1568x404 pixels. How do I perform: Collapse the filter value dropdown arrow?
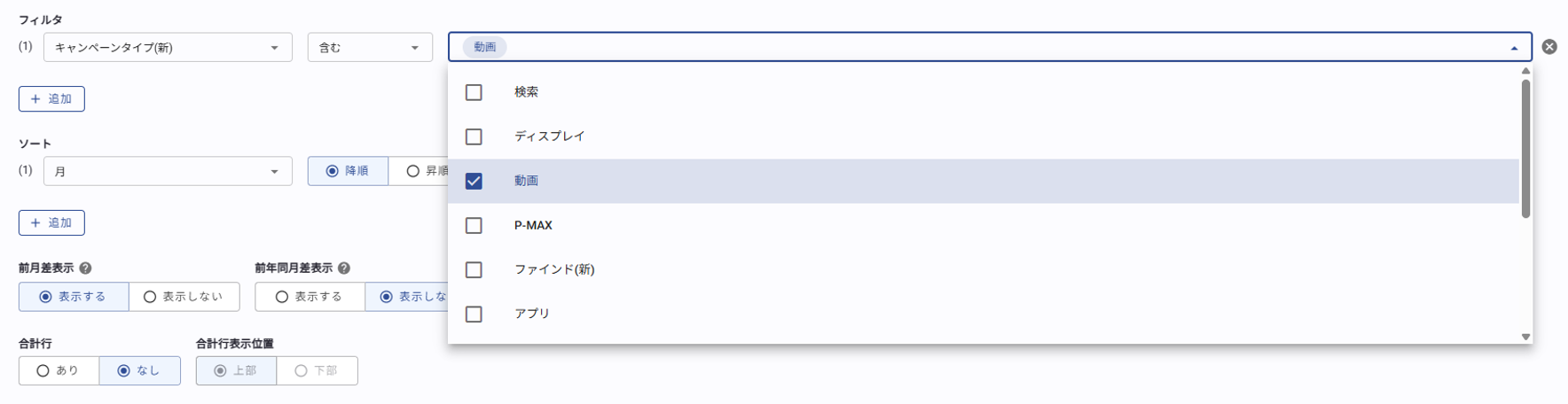point(1514,48)
